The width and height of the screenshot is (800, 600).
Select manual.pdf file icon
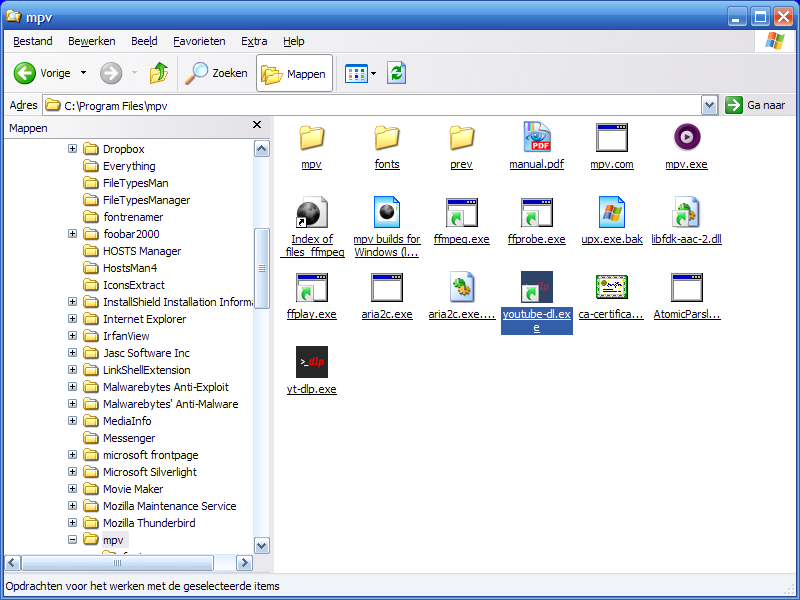pos(537,137)
